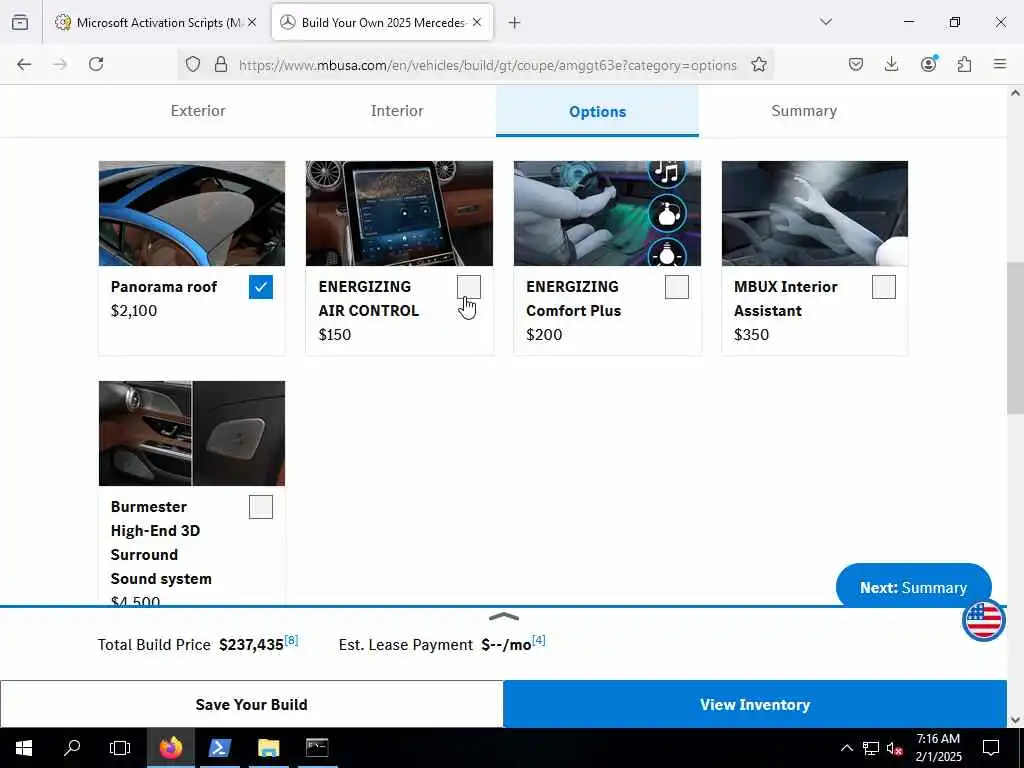Save page to Pocket
Screen dimensions: 1024x768
tap(856, 64)
